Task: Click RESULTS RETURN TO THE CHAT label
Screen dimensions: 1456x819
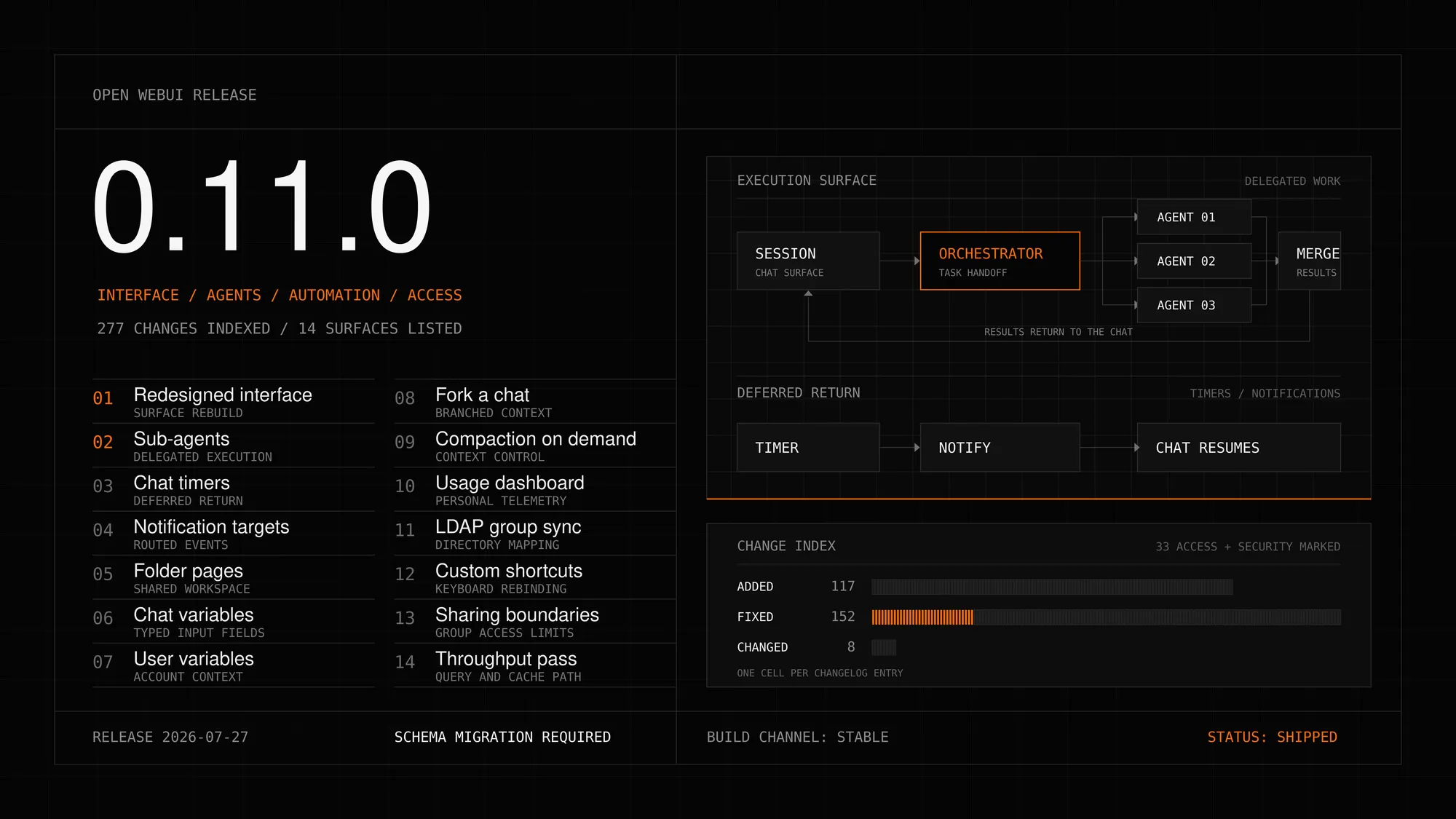Action: [1059, 332]
